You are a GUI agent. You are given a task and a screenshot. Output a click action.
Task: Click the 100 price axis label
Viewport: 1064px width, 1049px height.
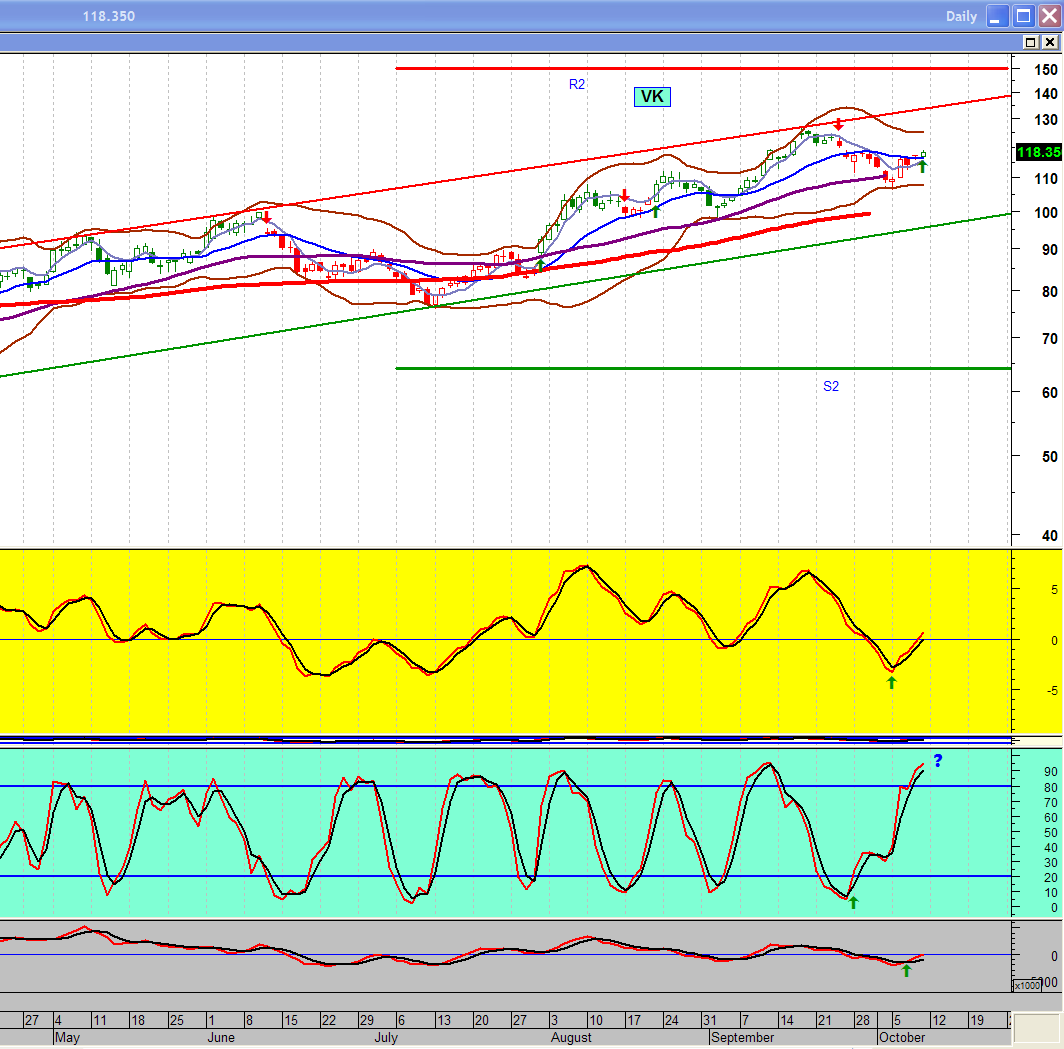click(x=1046, y=213)
